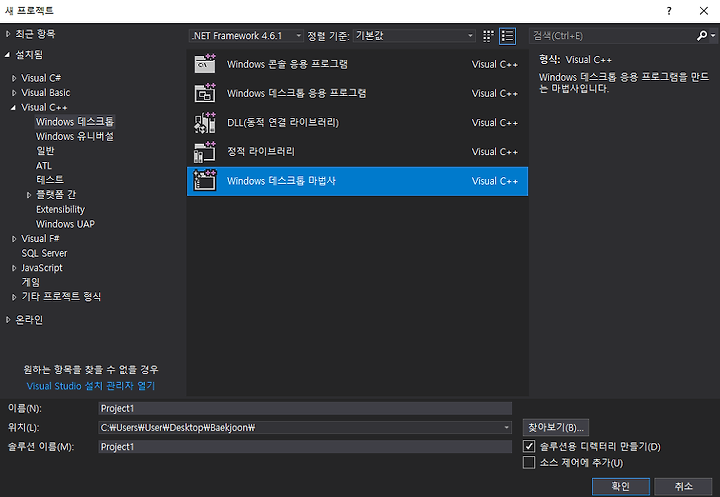Click the solution name (솔루션 이름) field

coord(305,447)
